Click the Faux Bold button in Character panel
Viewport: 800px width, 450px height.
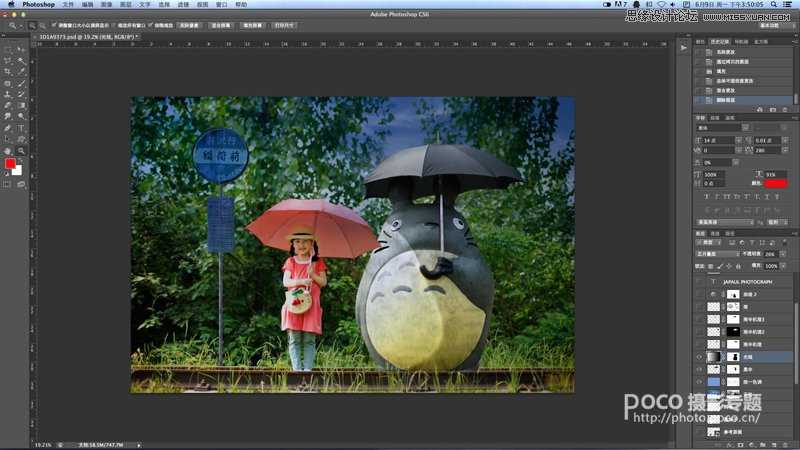[707, 196]
